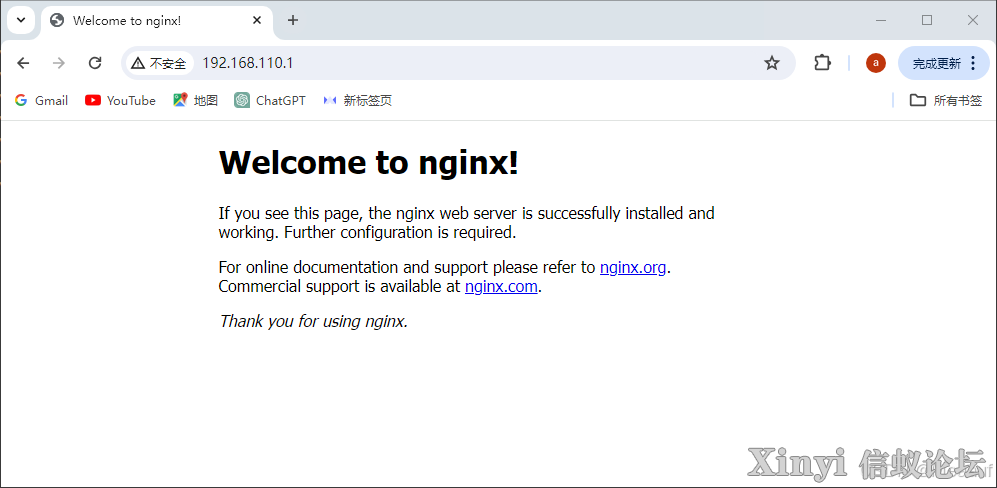Screen dimensions: 997x488
Task: Reload the current page
Action: [95, 63]
